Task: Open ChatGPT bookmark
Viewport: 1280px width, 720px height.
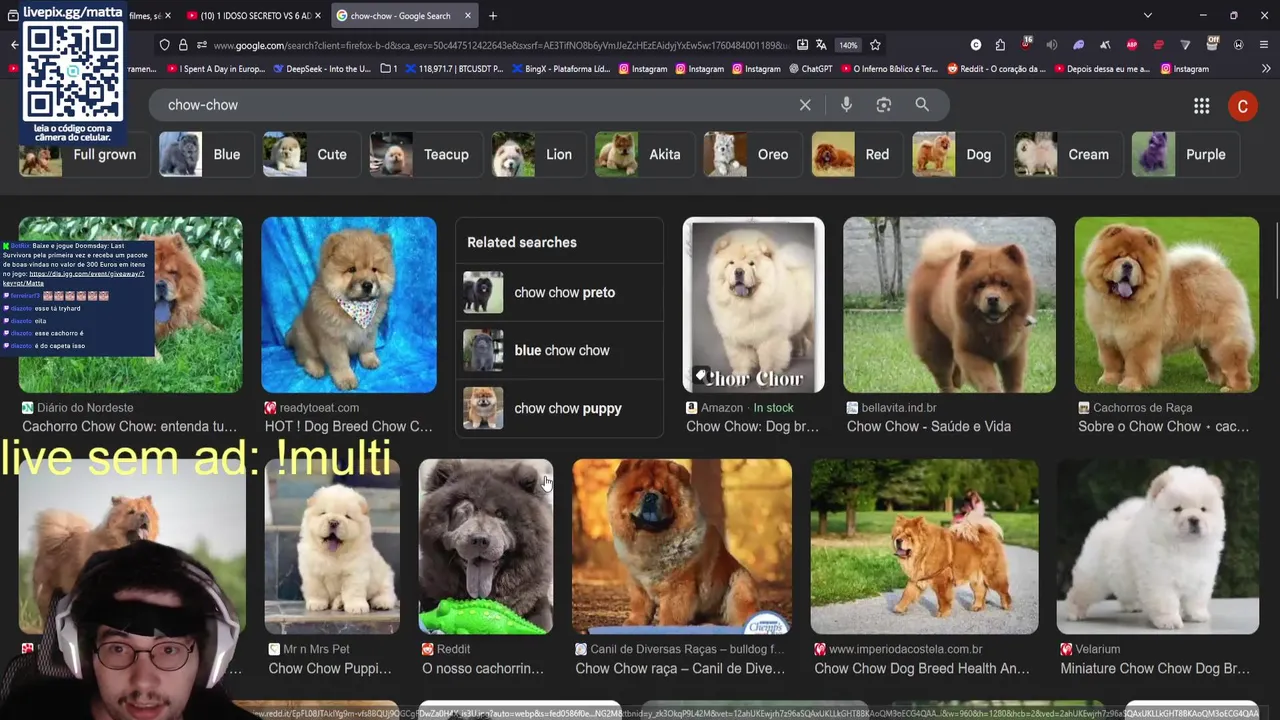Action: click(x=810, y=69)
